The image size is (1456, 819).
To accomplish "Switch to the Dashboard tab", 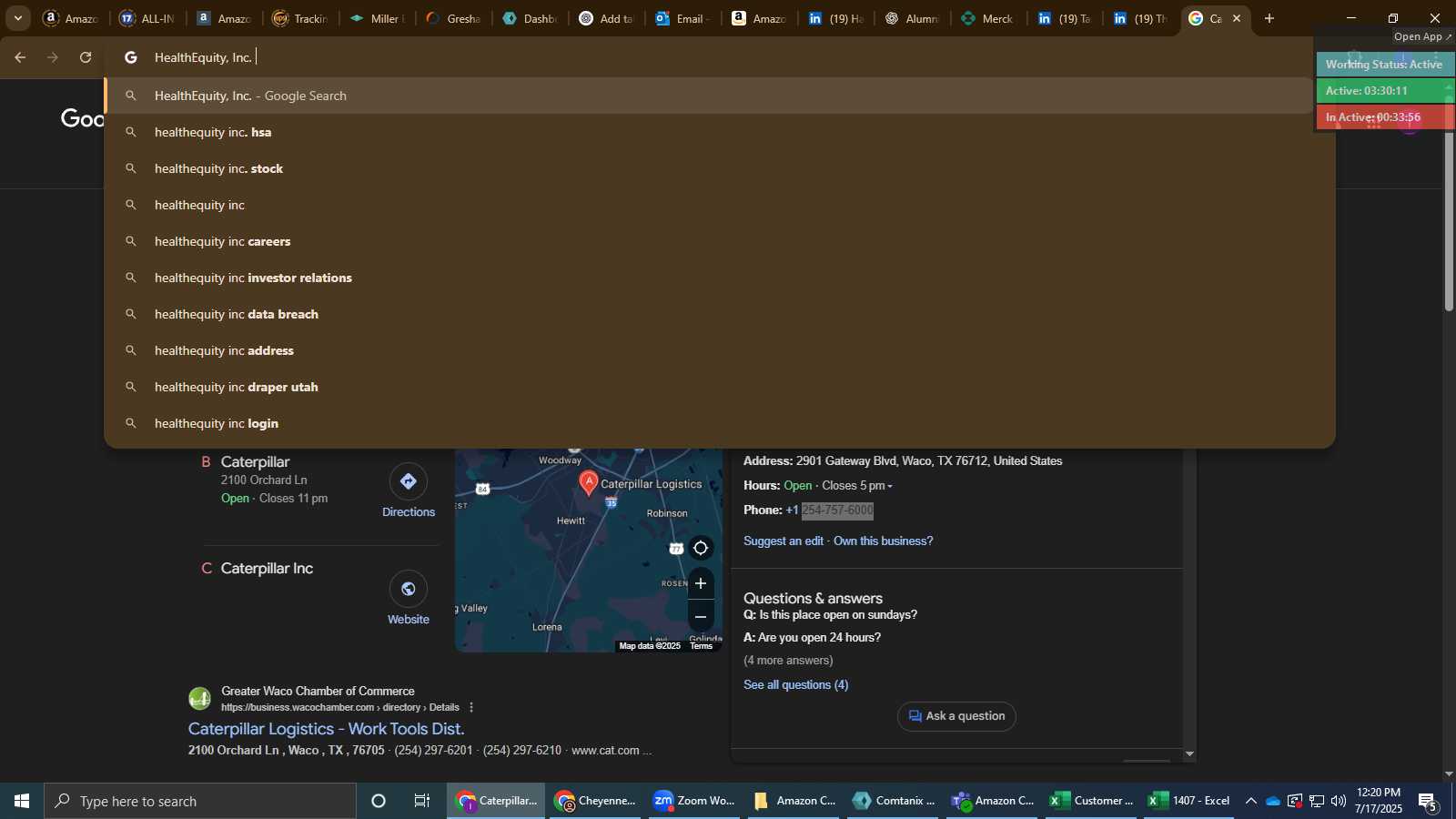I will tap(530, 18).
